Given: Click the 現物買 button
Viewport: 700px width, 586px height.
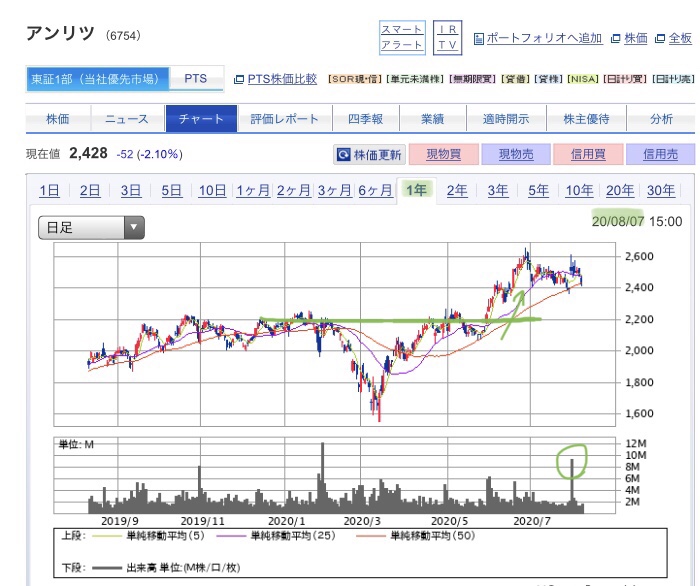Looking at the screenshot, I should pos(444,154).
